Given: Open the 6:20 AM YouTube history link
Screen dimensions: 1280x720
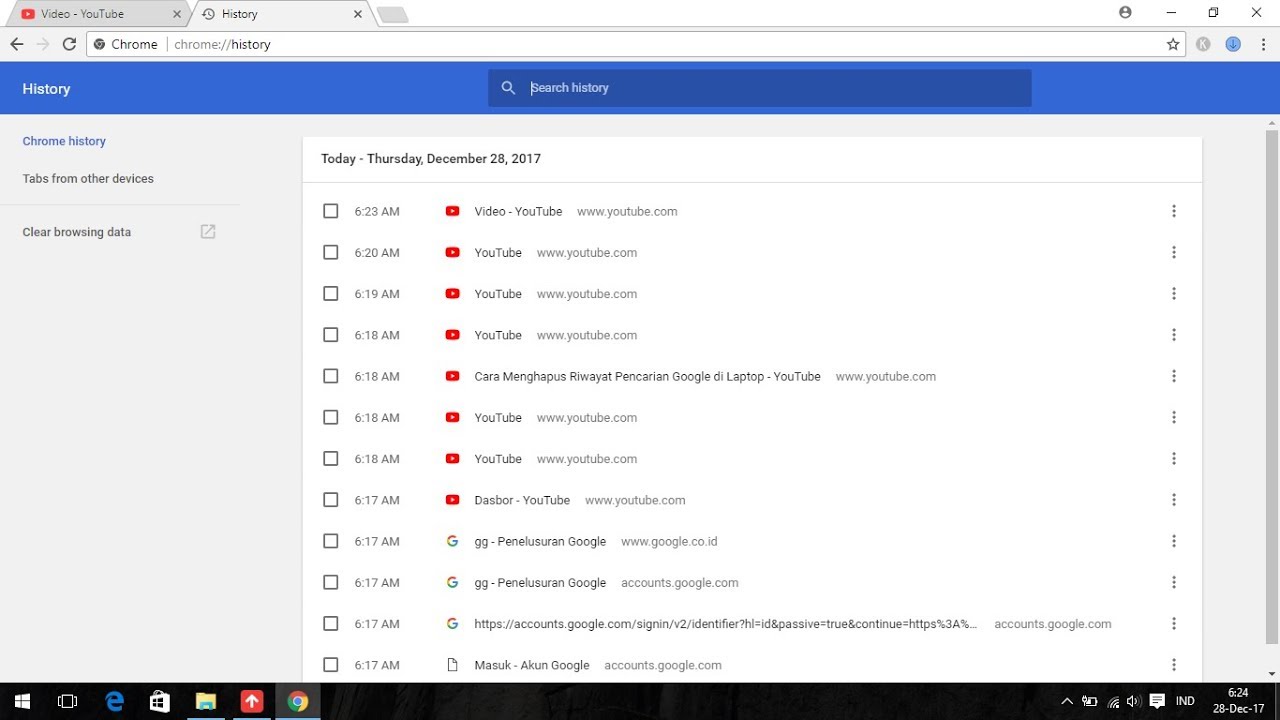Looking at the screenshot, I should point(498,252).
